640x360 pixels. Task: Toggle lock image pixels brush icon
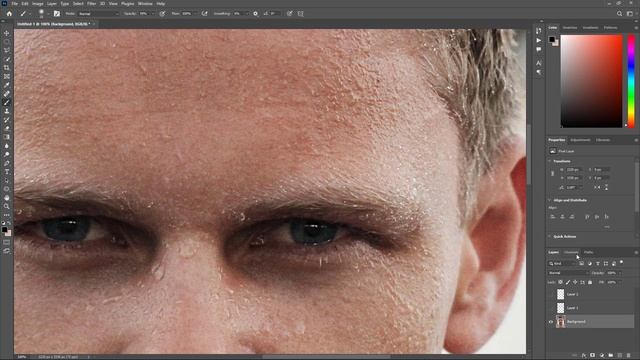tap(568, 282)
